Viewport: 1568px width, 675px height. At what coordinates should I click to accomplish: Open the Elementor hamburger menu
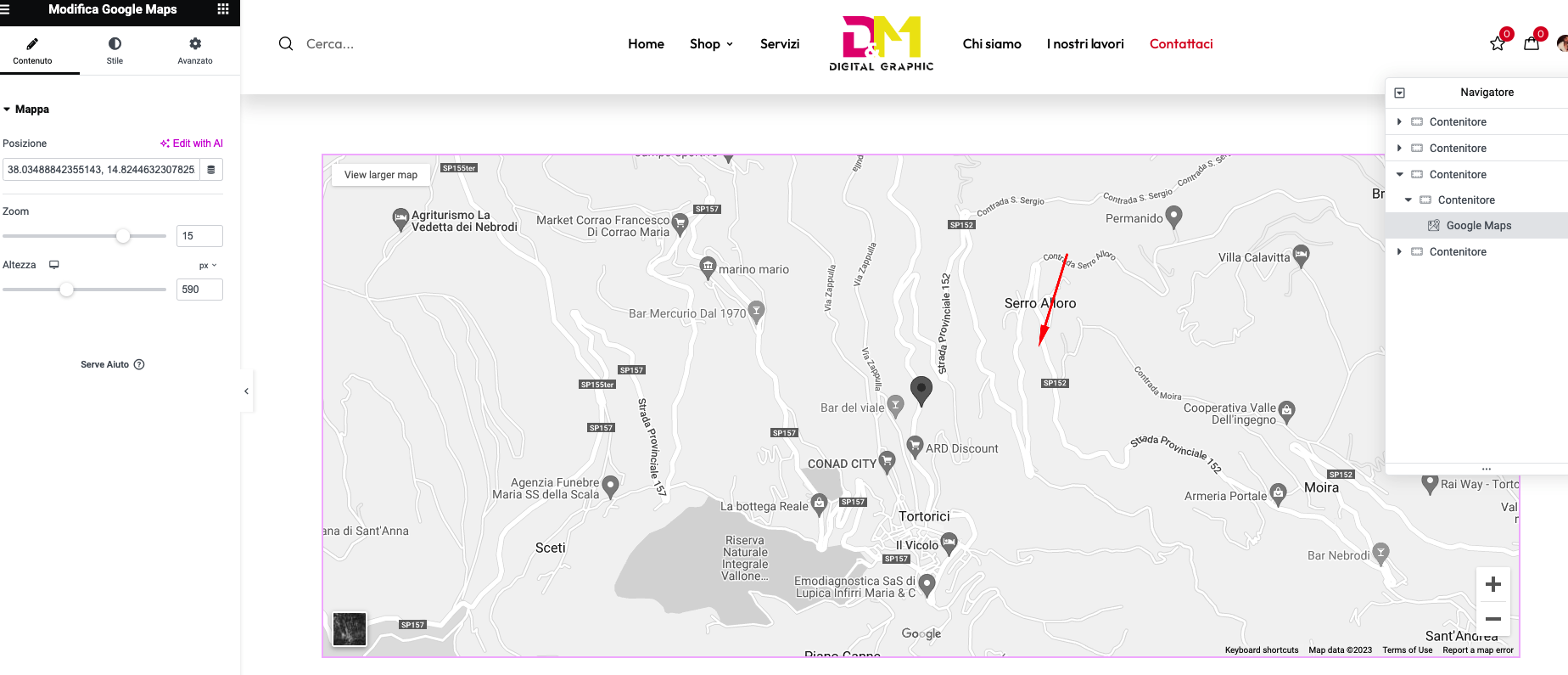click(x=4, y=9)
